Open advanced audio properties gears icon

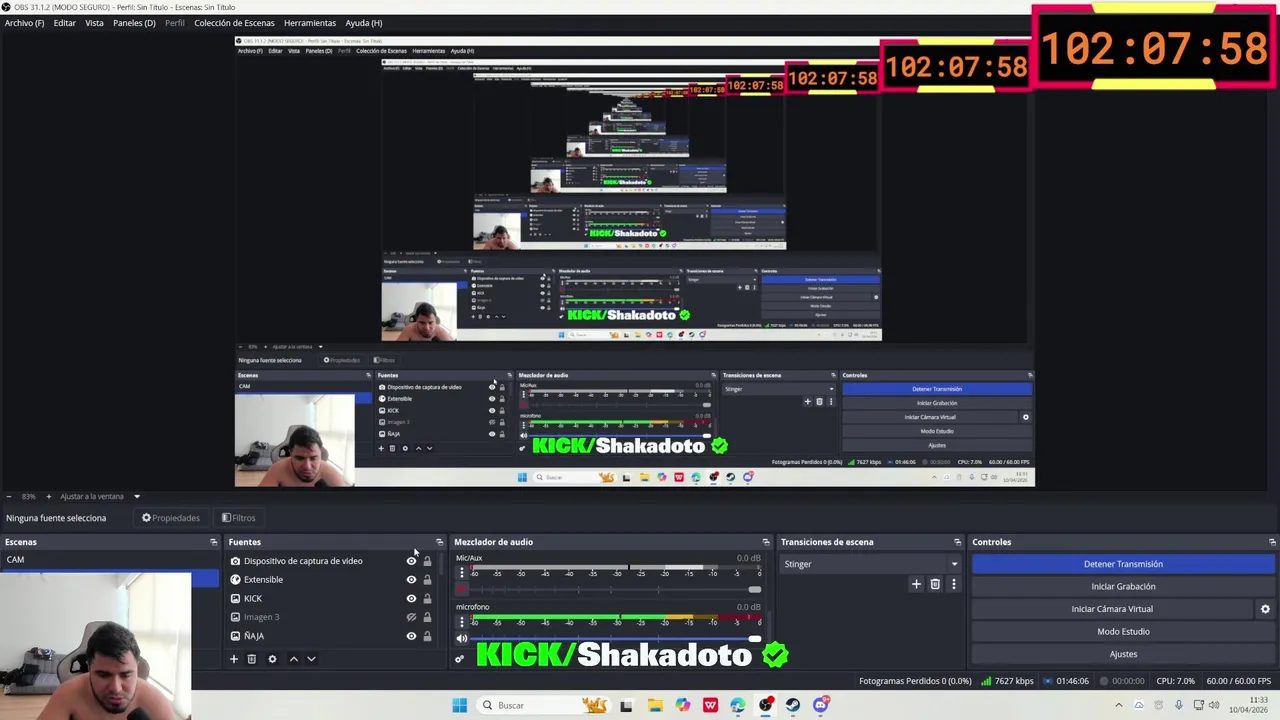(460, 659)
